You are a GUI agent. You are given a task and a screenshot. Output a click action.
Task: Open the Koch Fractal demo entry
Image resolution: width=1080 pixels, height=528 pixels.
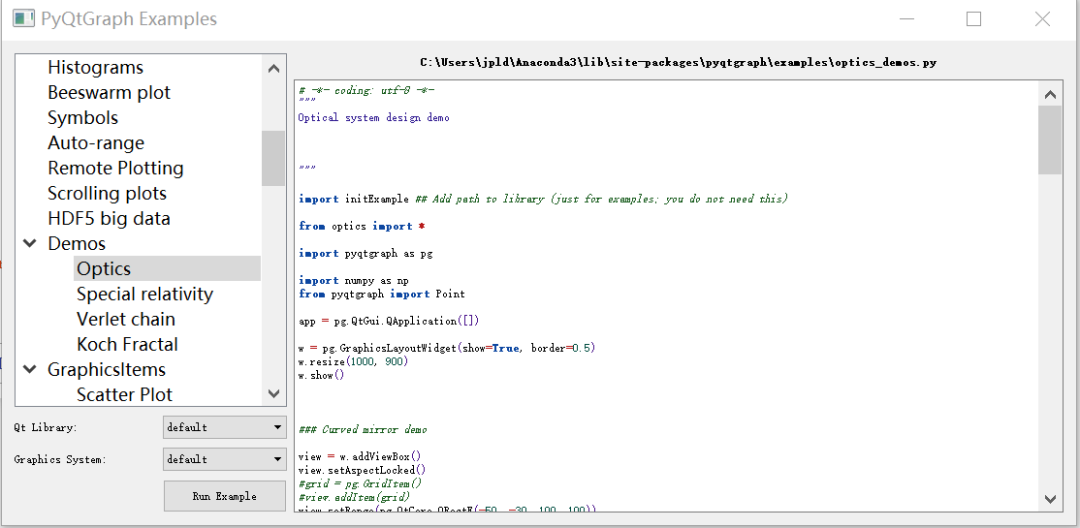click(x=127, y=344)
